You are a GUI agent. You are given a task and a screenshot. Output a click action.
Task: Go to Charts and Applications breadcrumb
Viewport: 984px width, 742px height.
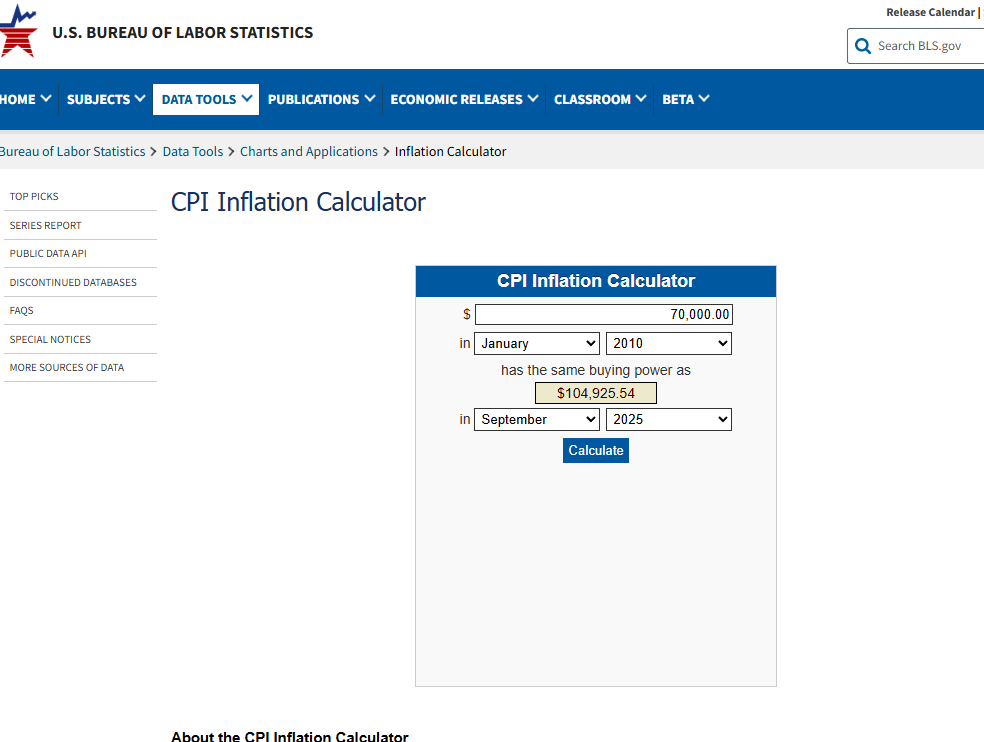(309, 151)
